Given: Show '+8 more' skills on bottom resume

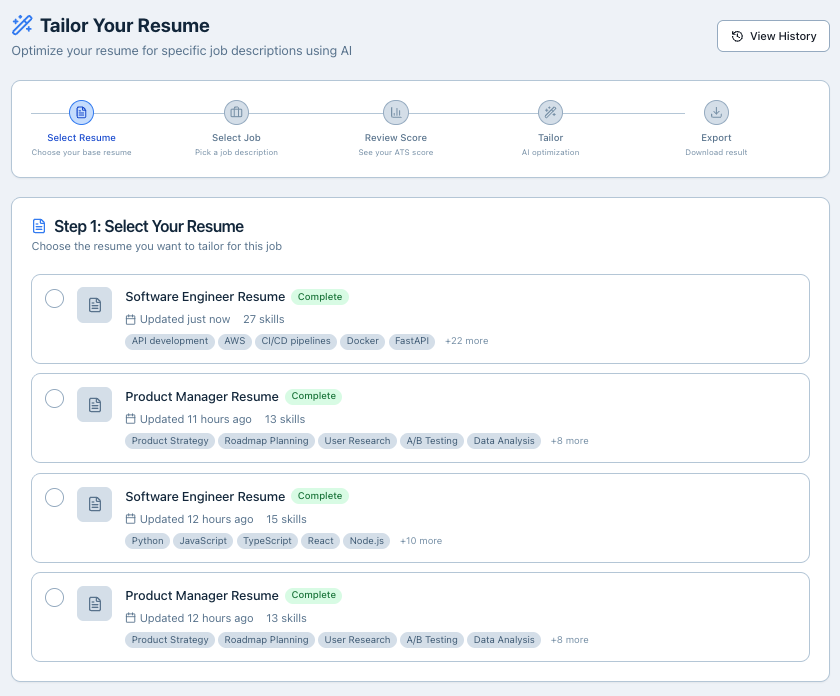Looking at the screenshot, I should click(569, 640).
